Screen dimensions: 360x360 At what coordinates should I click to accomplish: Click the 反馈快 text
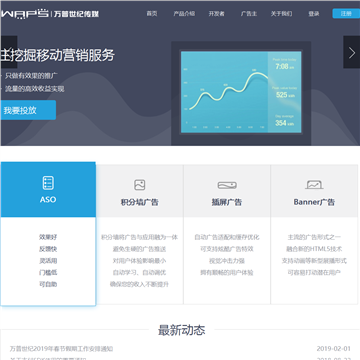[x=48, y=249]
